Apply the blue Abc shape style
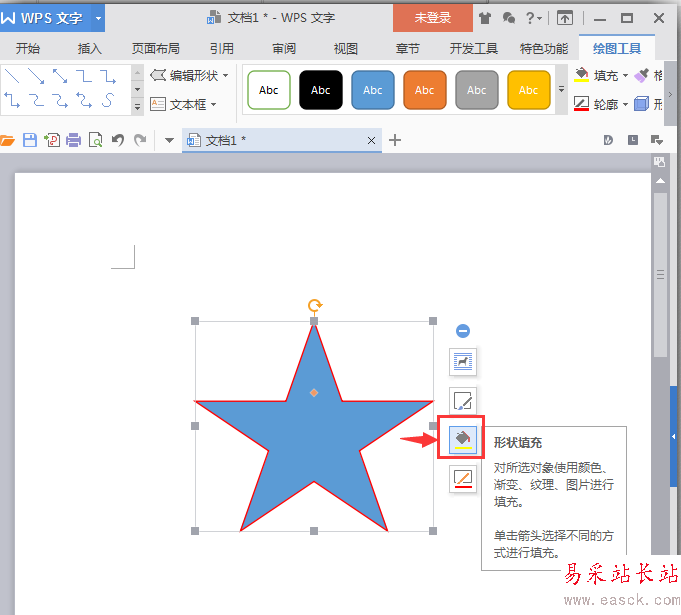 coord(373,90)
